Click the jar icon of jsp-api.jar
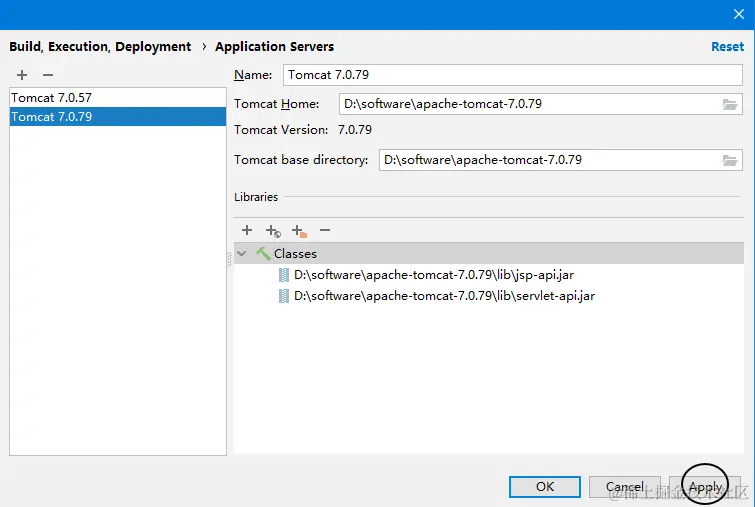 [284, 275]
